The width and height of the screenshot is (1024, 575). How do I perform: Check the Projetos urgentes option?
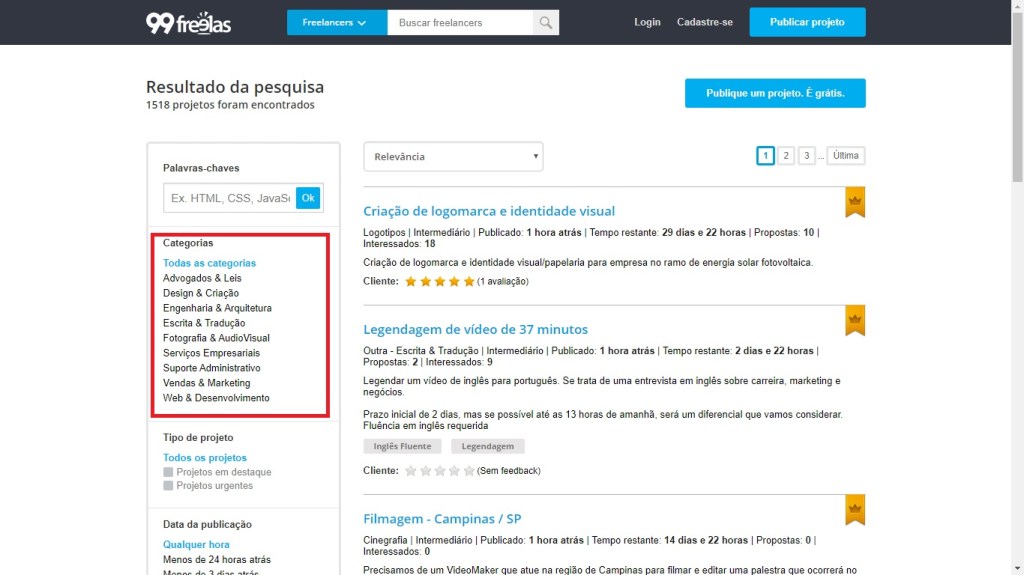pos(169,486)
